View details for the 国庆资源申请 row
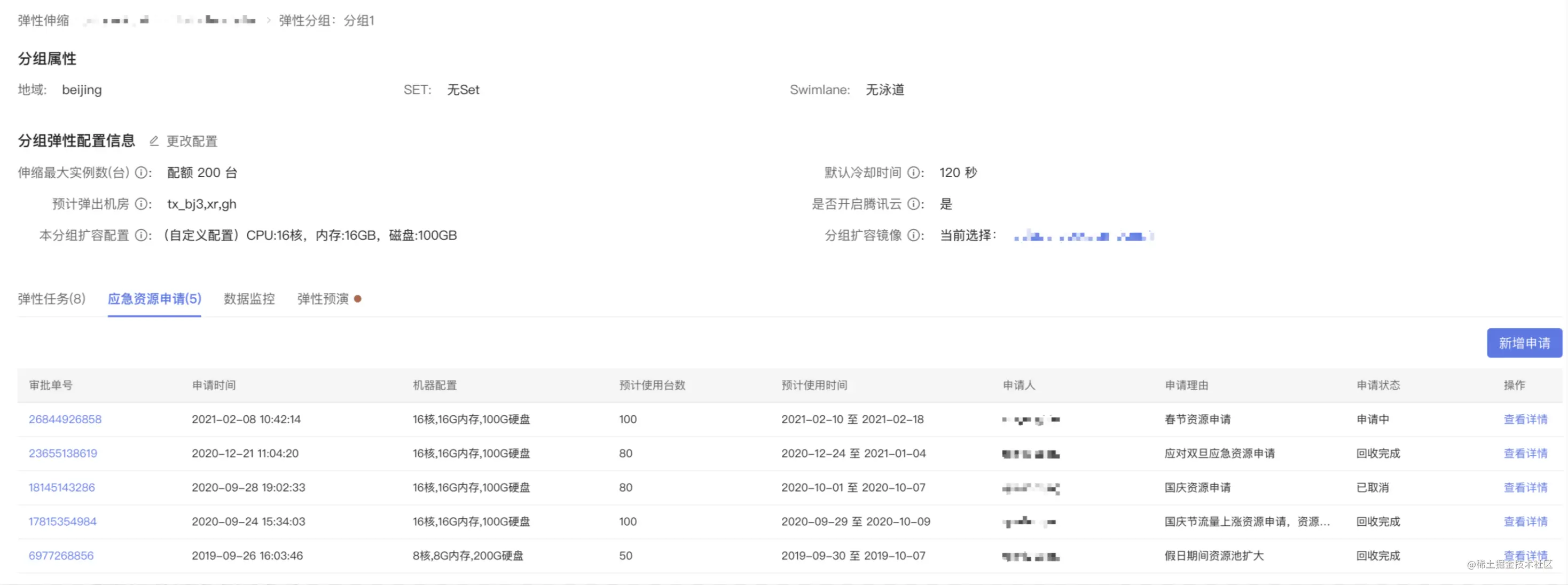The height and width of the screenshot is (585, 1568). pyautogui.click(x=1525, y=488)
